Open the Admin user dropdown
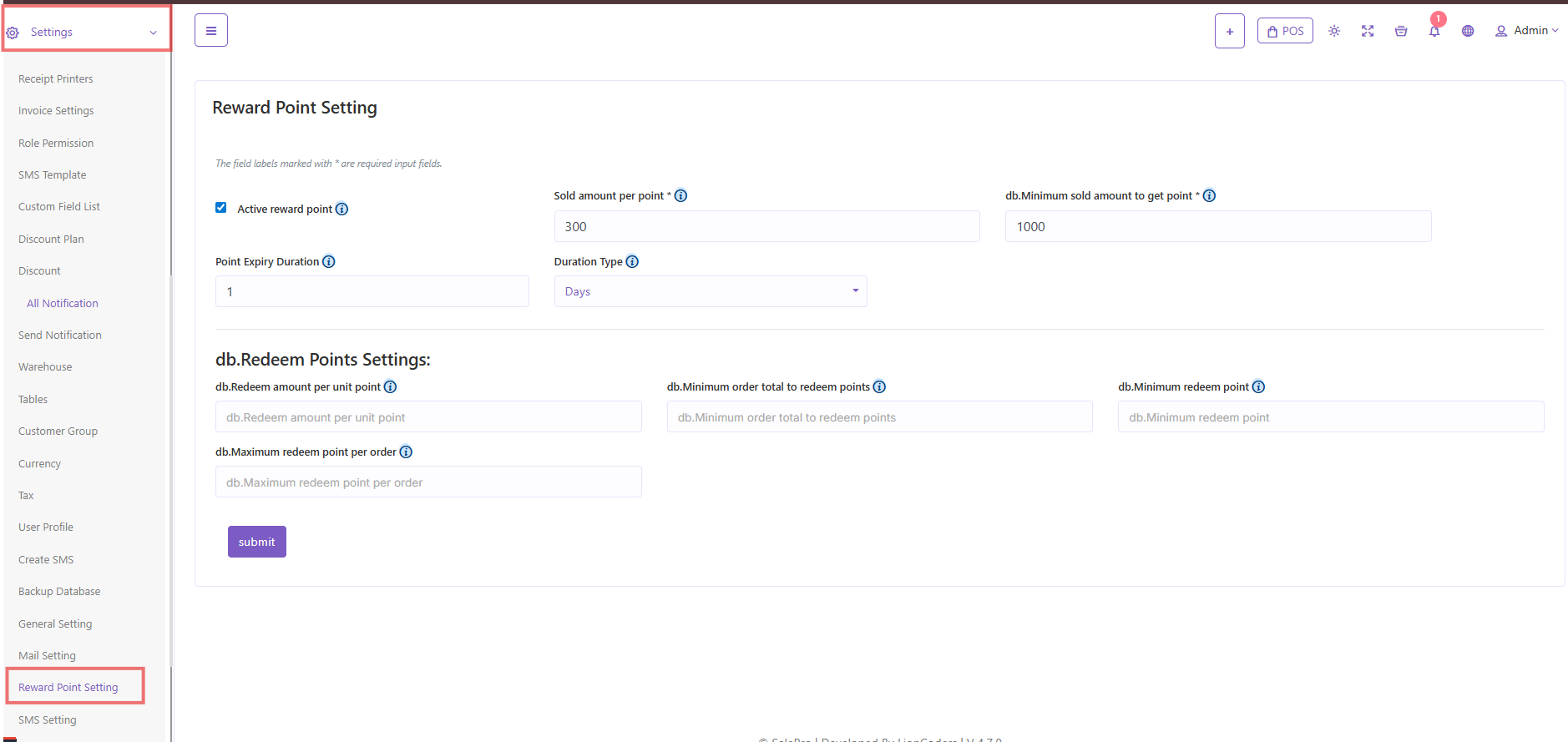Screen dimensions: 1568x742 [1526, 31]
